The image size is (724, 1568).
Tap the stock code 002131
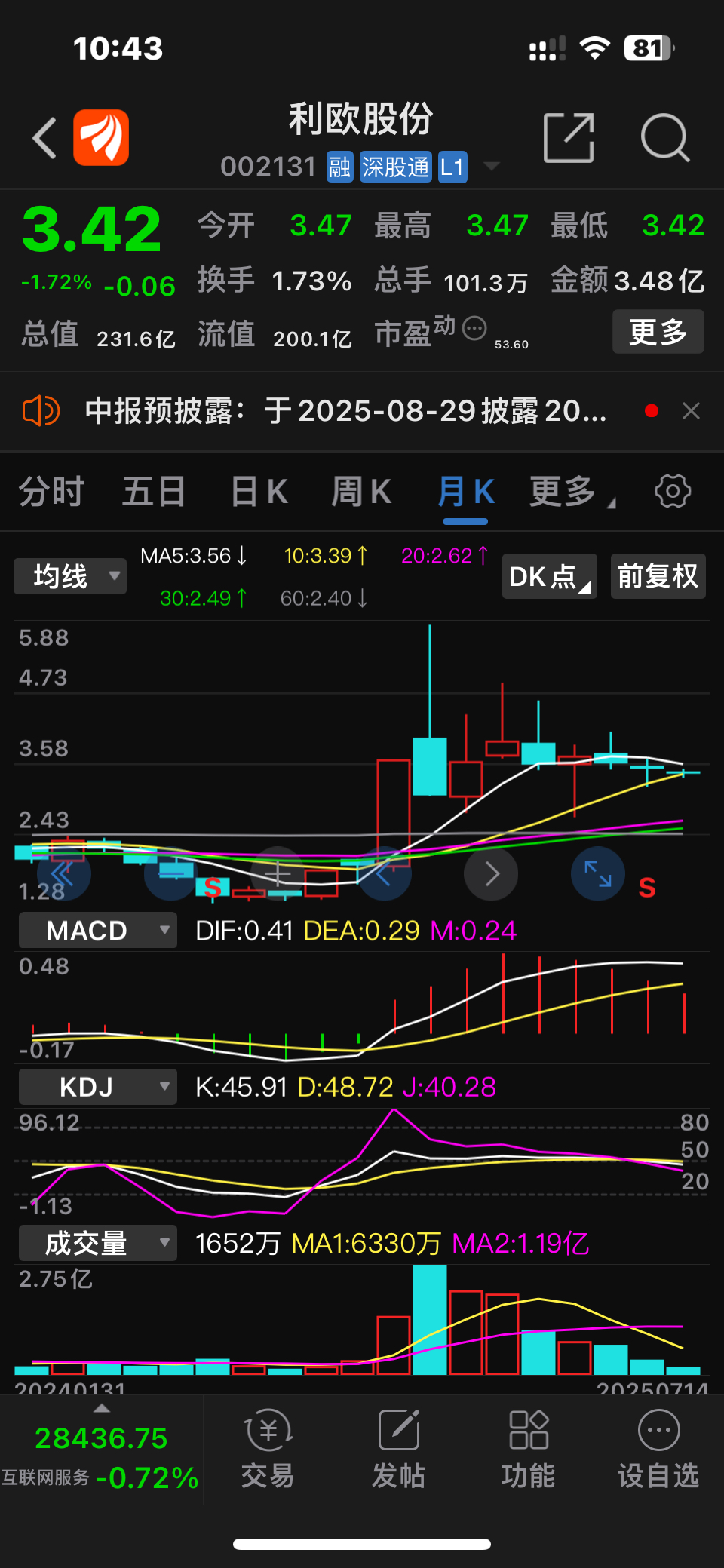pyautogui.click(x=268, y=167)
